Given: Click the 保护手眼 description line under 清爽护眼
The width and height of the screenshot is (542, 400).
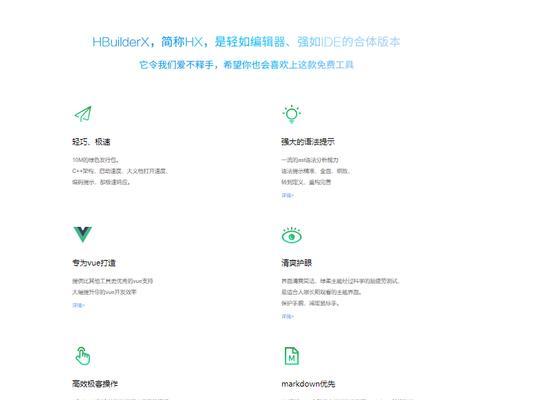Looking at the screenshot, I should [x=310, y=303].
